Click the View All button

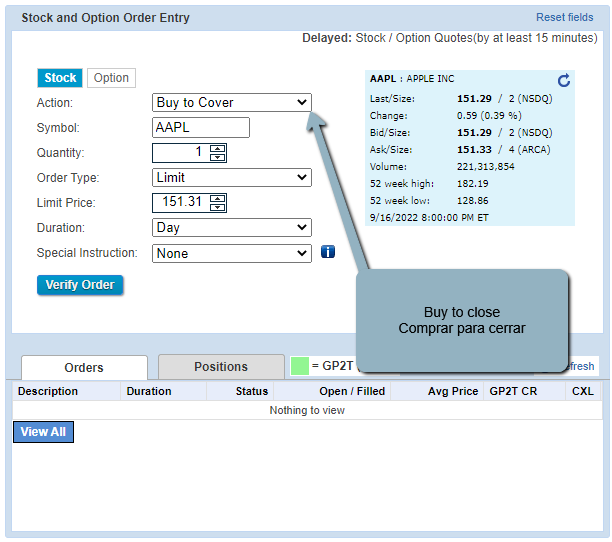click(43, 432)
